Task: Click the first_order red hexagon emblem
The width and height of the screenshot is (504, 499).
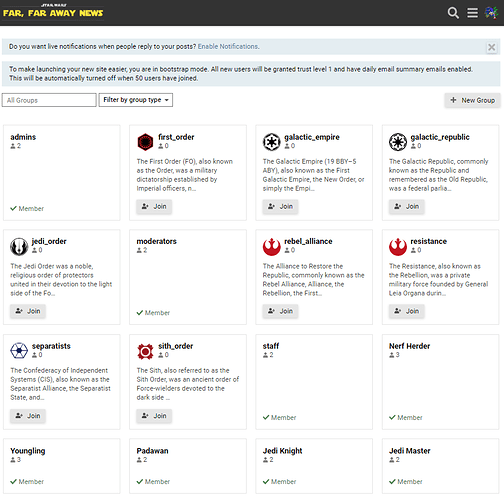Action: click(145, 142)
